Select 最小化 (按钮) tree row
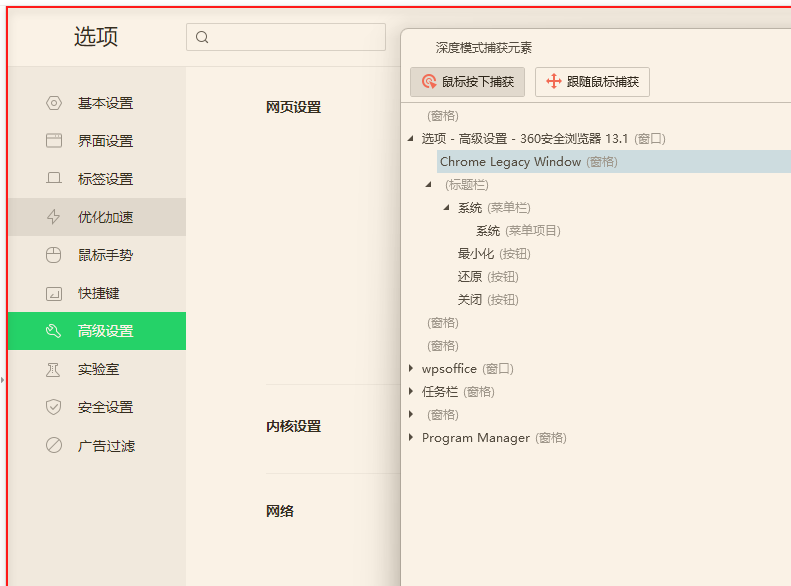The height and width of the screenshot is (586, 791). tap(494, 254)
